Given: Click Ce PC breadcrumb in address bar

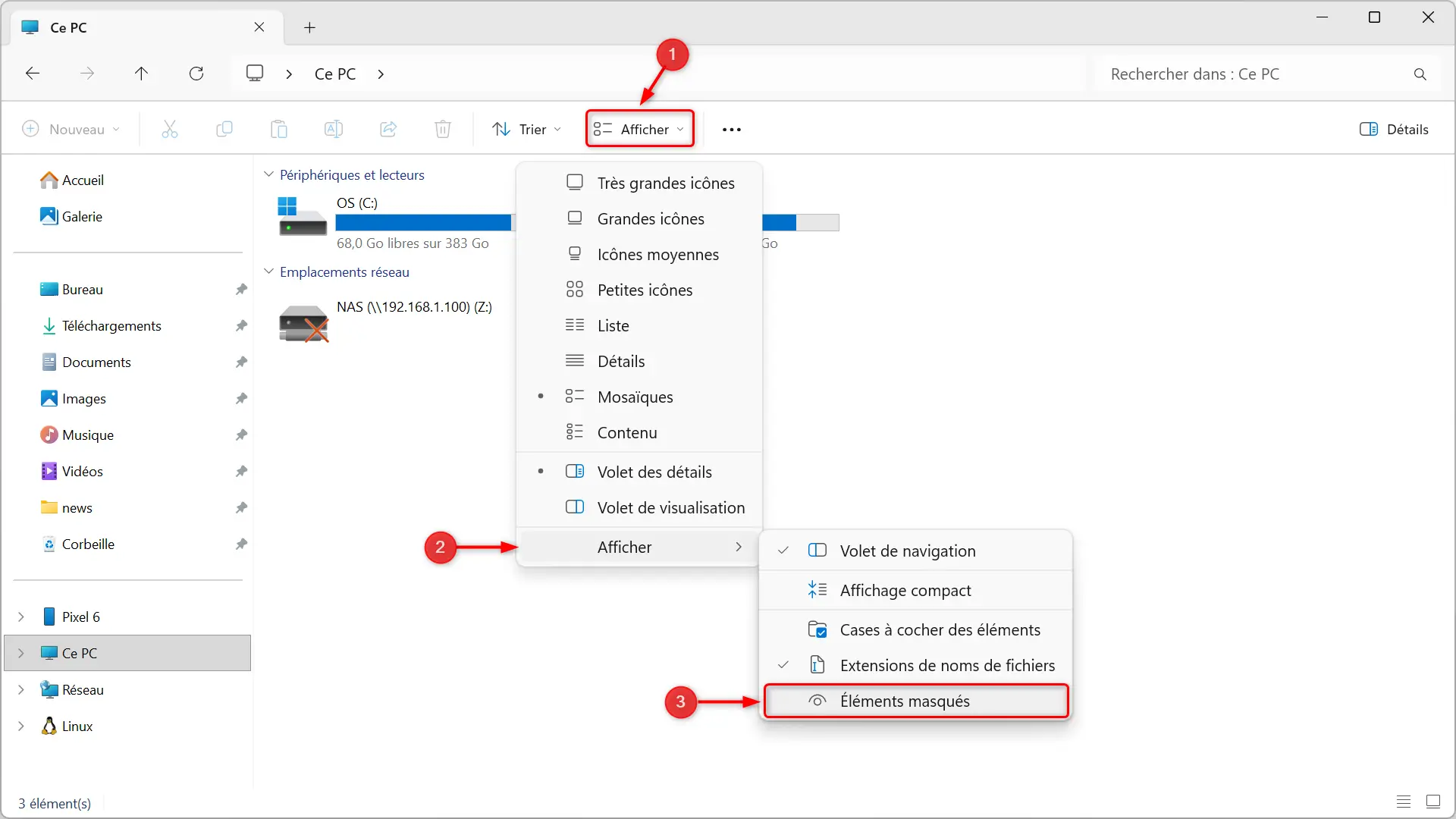Looking at the screenshot, I should [x=335, y=74].
